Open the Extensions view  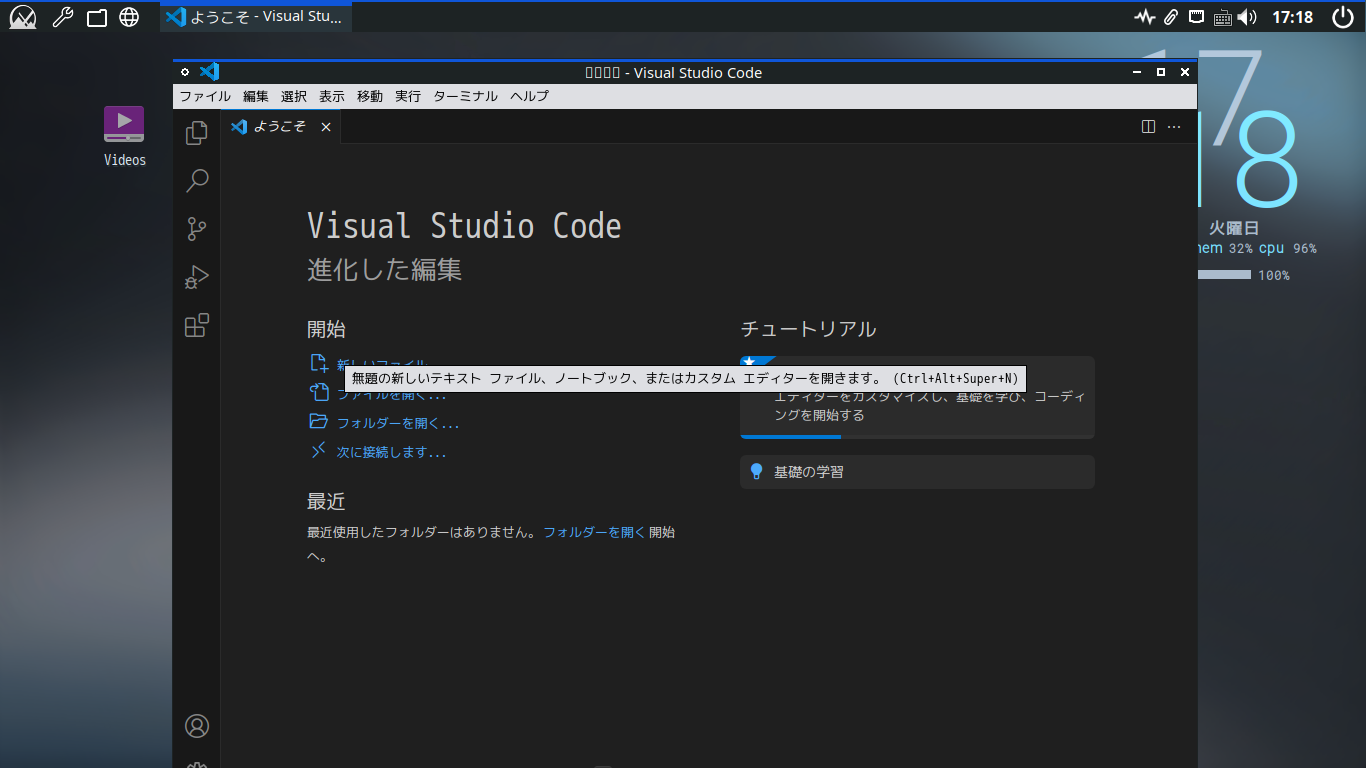197,325
